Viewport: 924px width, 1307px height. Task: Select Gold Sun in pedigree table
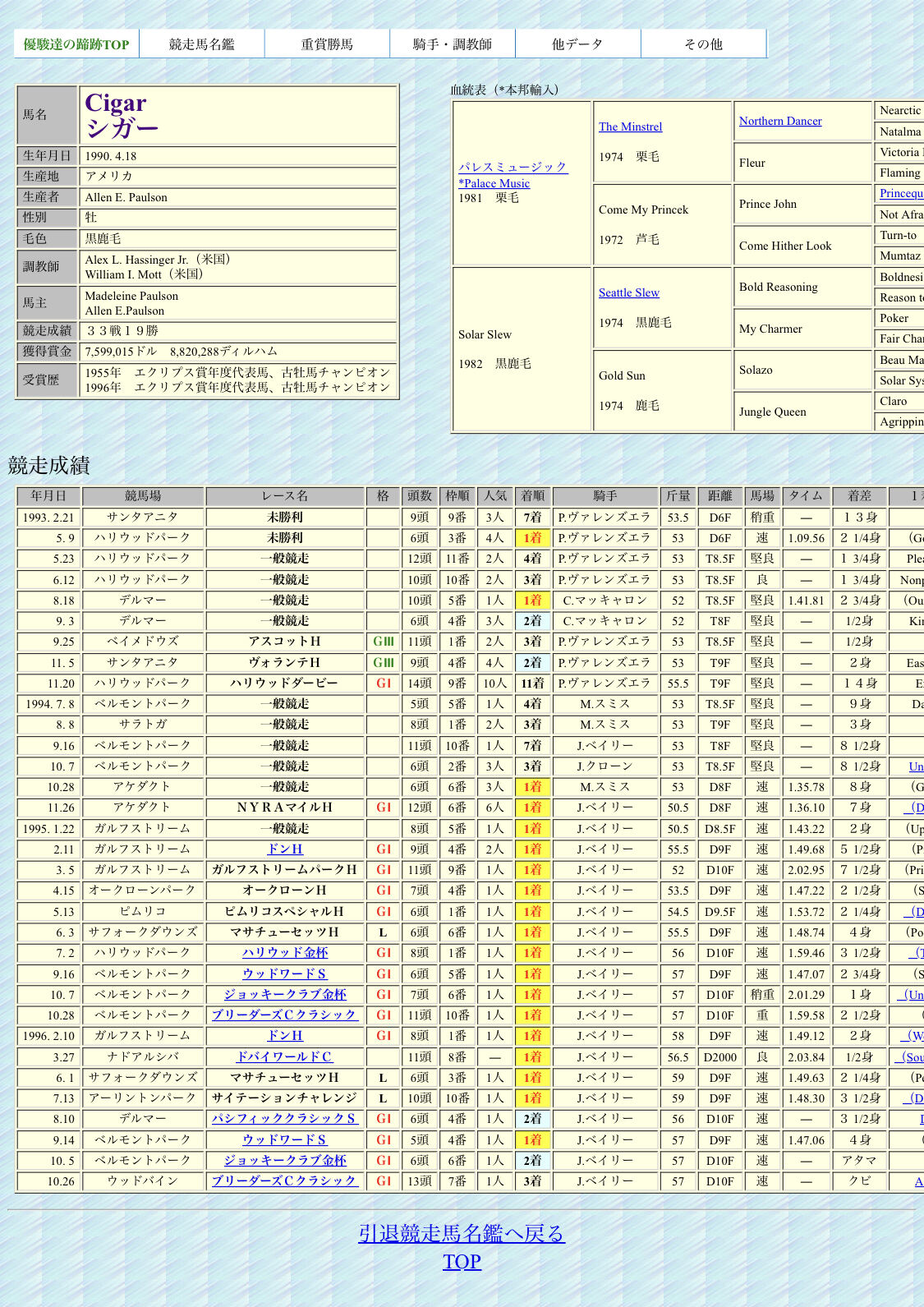[622, 375]
